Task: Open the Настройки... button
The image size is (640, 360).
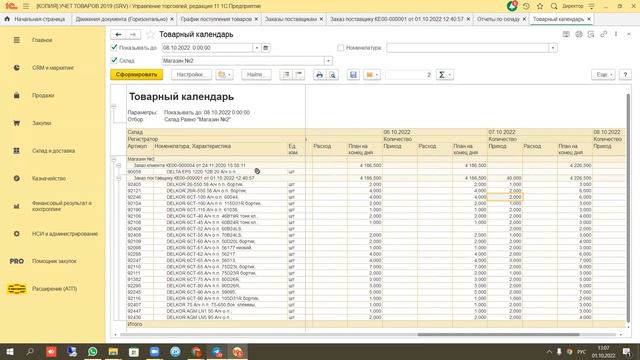Action: point(191,75)
